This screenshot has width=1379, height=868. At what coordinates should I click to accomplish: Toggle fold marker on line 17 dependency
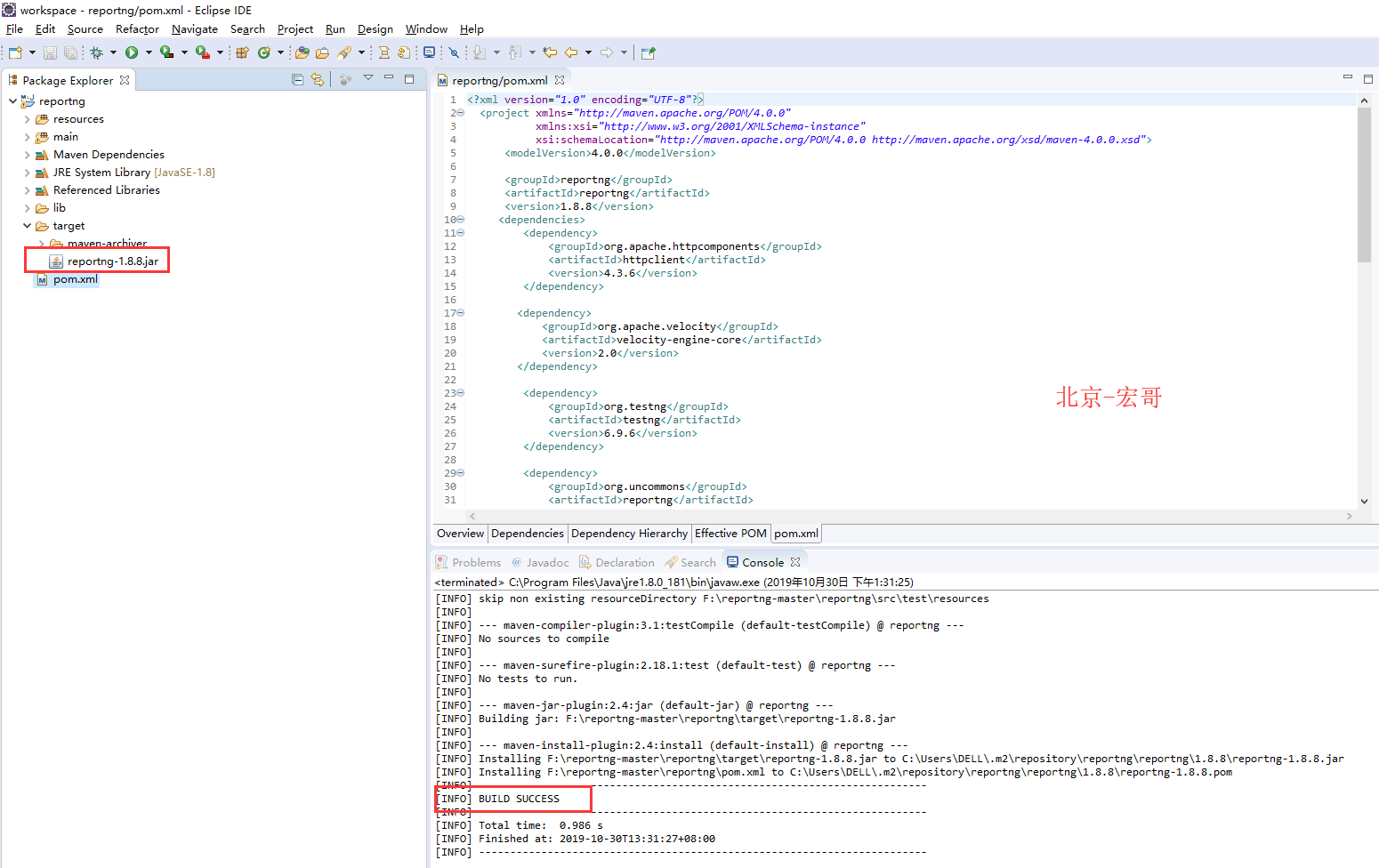(x=461, y=313)
